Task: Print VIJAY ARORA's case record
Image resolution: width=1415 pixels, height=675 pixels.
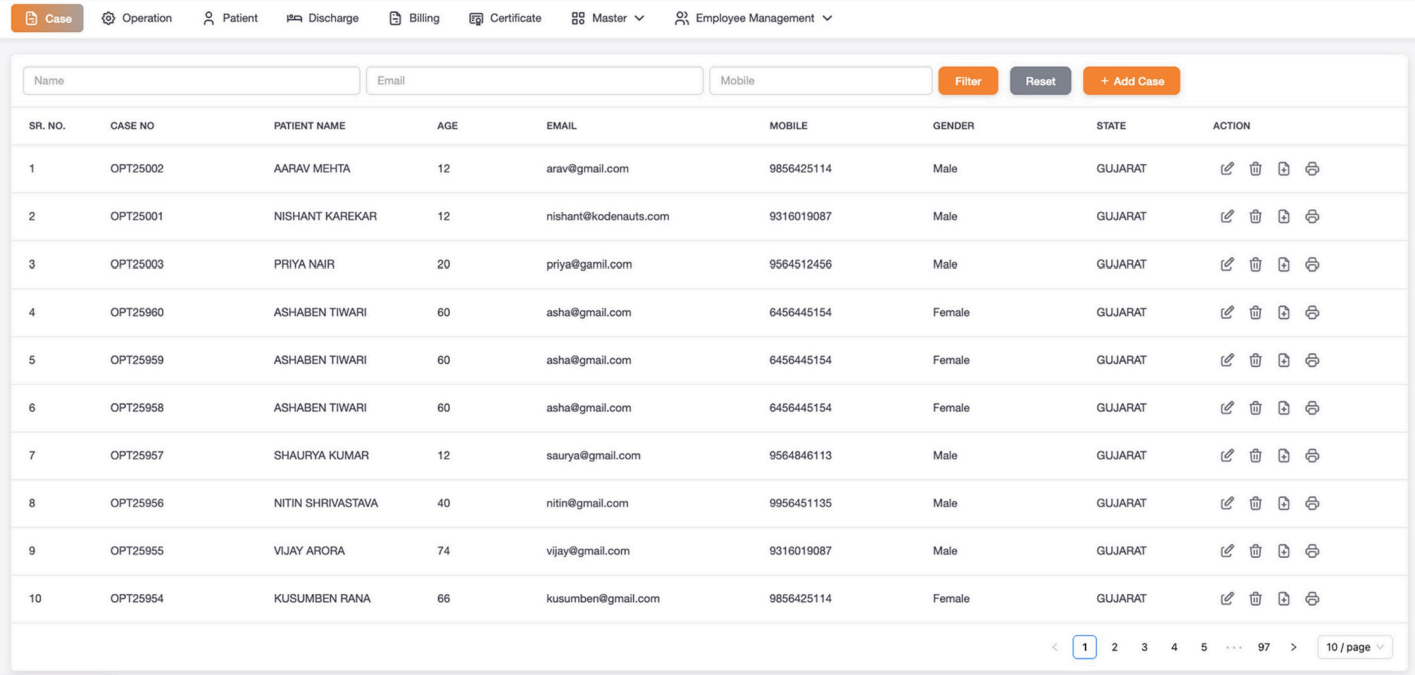Action: 1311,550
